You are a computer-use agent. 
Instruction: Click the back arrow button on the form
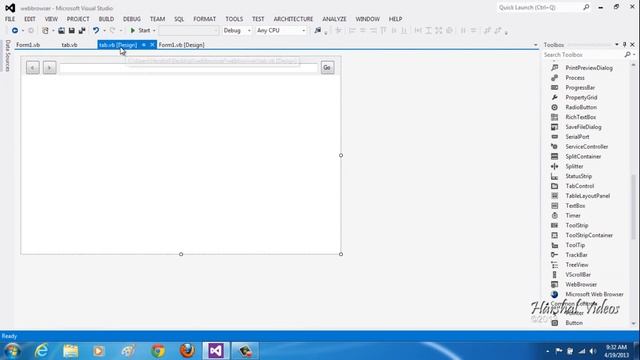pos(33,67)
